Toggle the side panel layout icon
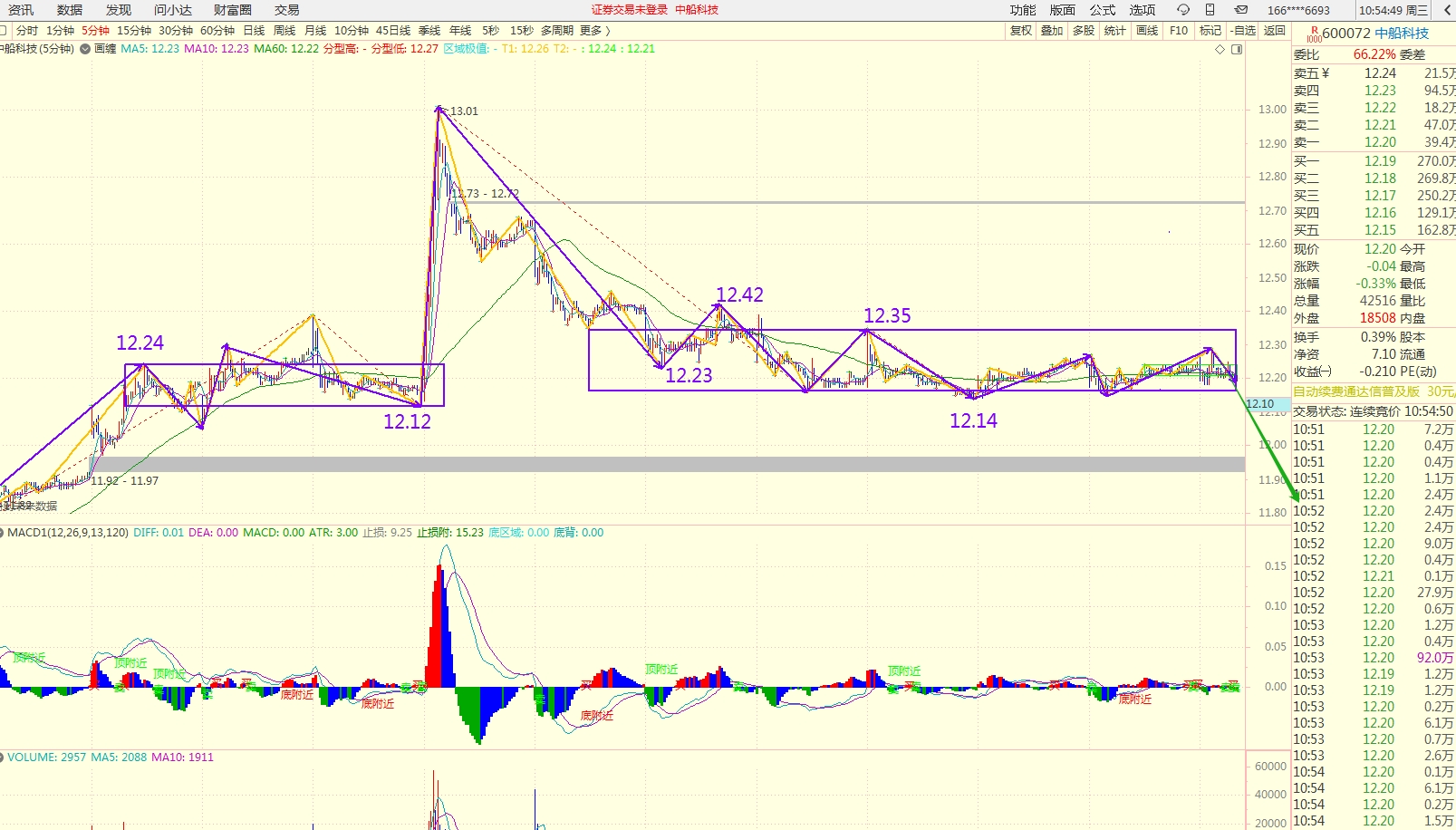Screen dimensions: 1456x830 pyautogui.click(x=1237, y=49)
